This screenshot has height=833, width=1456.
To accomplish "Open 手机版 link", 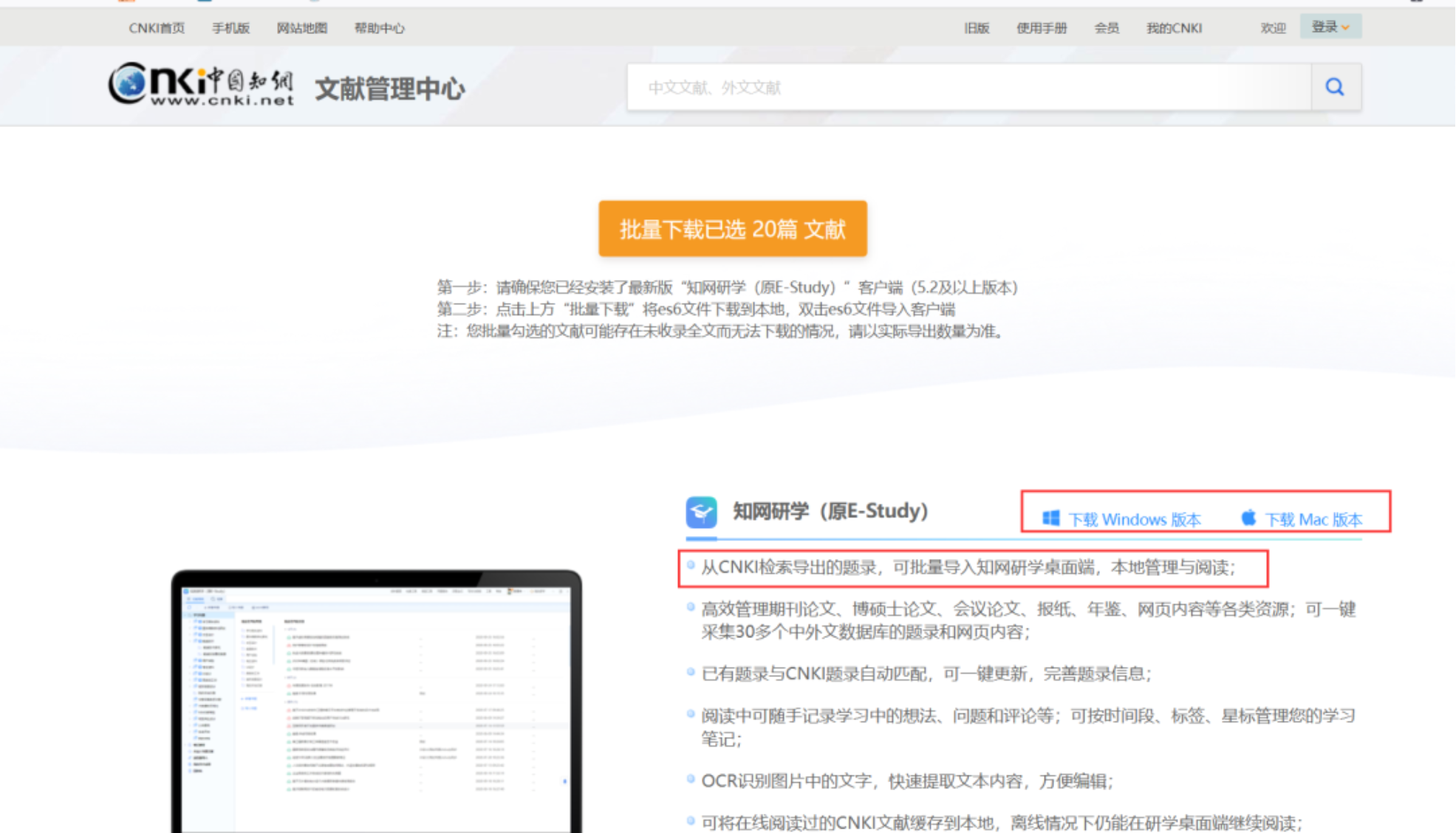I will point(231,28).
